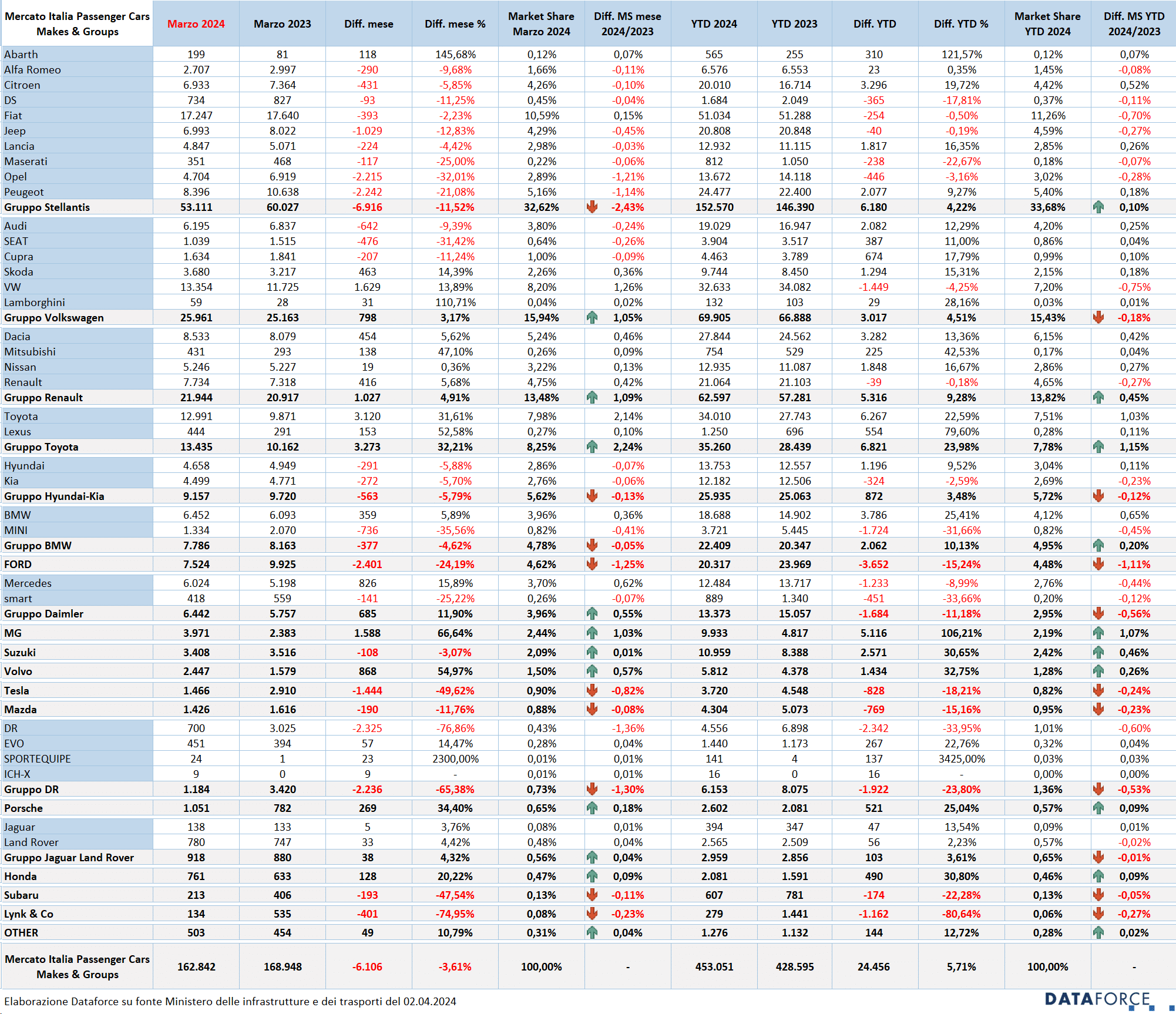
Task: Click the Volvo YTD 2024 value 5.812
Action: click(714, 671)
